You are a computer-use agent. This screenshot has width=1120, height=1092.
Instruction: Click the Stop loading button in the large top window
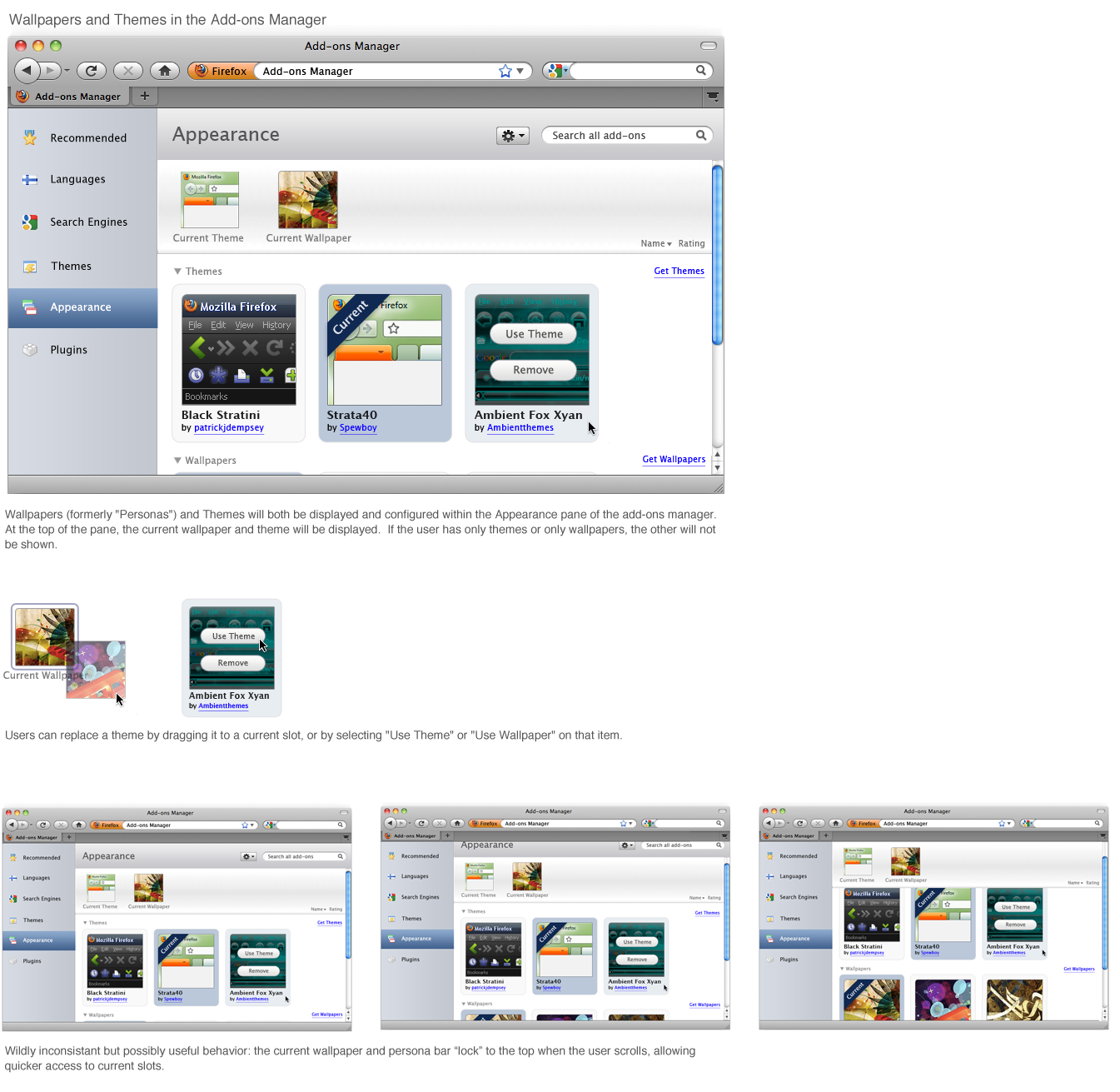(x=127, y=71)
